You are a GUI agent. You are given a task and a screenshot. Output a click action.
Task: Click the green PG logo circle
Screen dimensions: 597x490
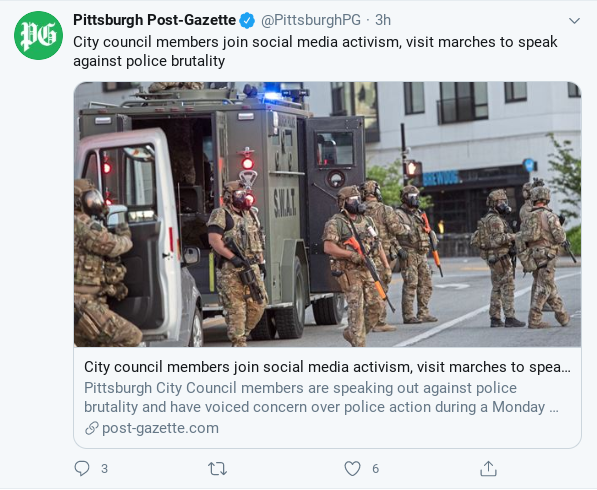point(38,35)
